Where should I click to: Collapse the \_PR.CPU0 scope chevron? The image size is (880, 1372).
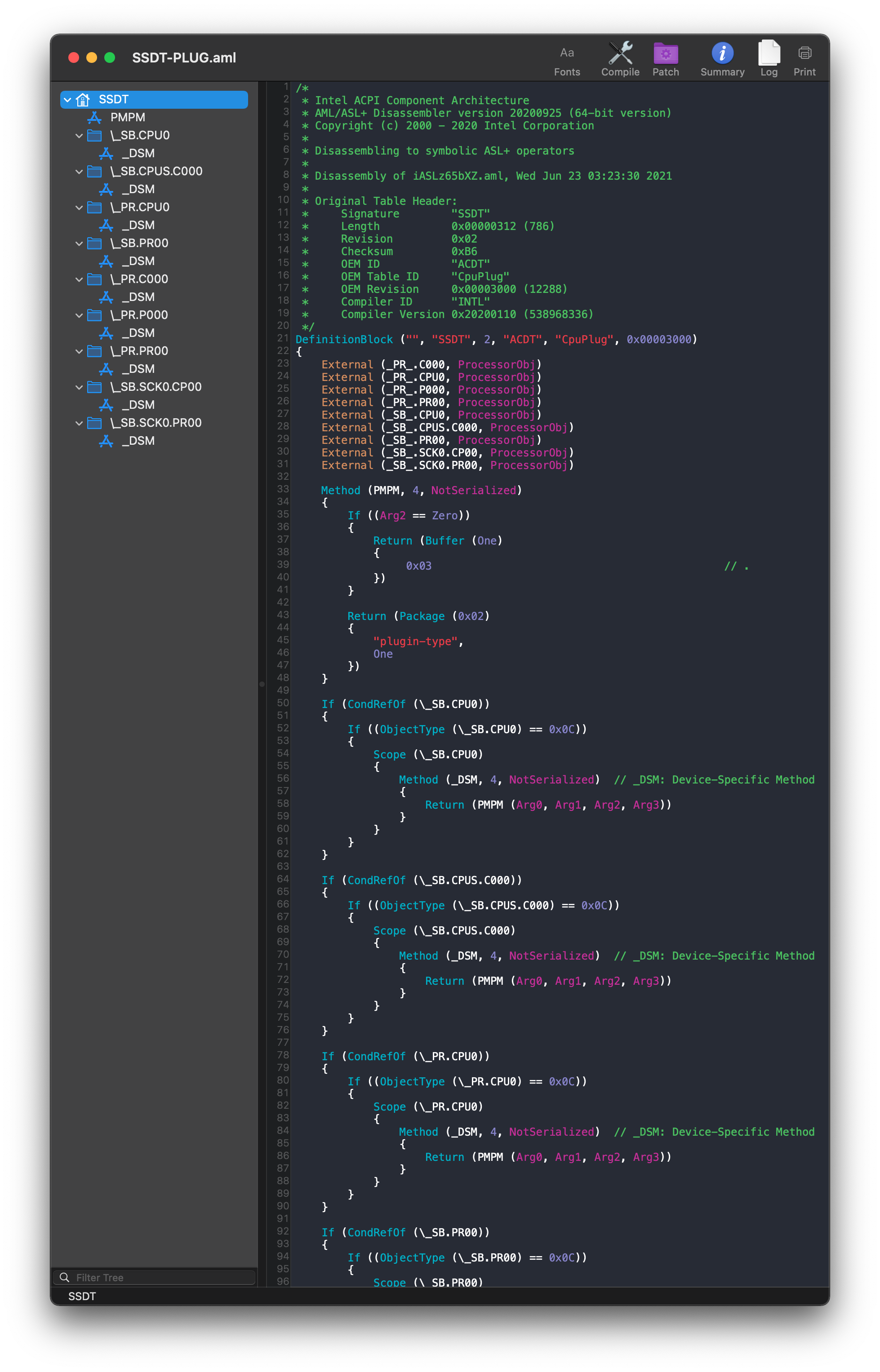click(x=79, y=208)
